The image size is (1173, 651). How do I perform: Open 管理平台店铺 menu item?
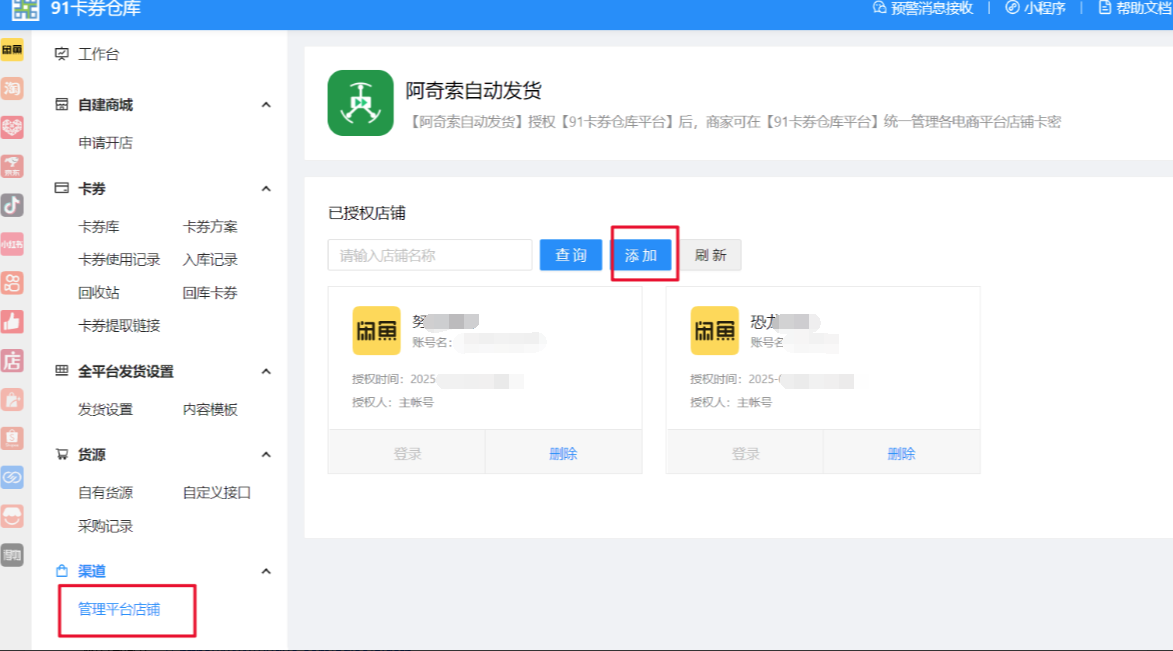point(119,609)
